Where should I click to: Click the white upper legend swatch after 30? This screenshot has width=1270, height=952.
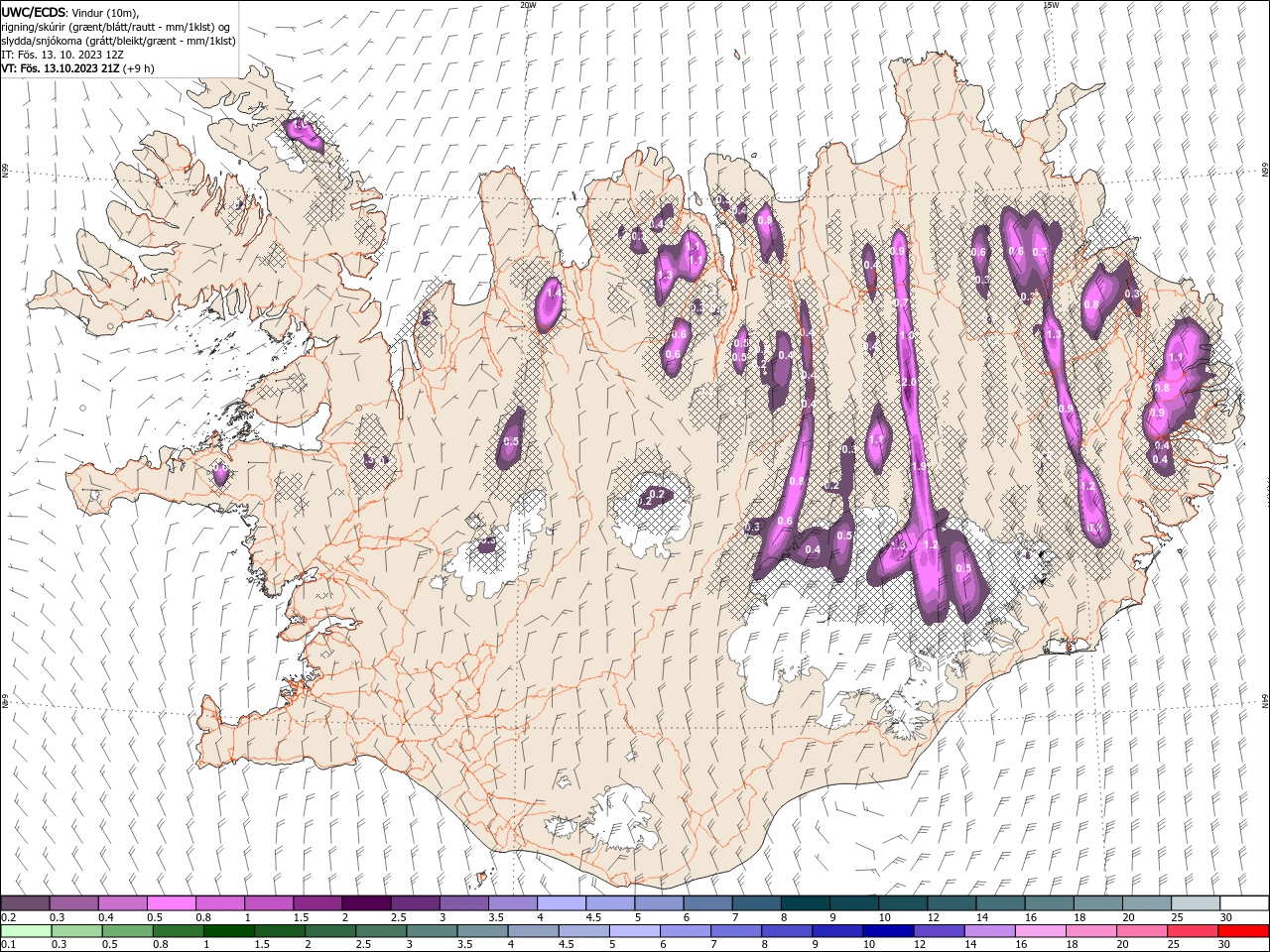click(1244, 903)
